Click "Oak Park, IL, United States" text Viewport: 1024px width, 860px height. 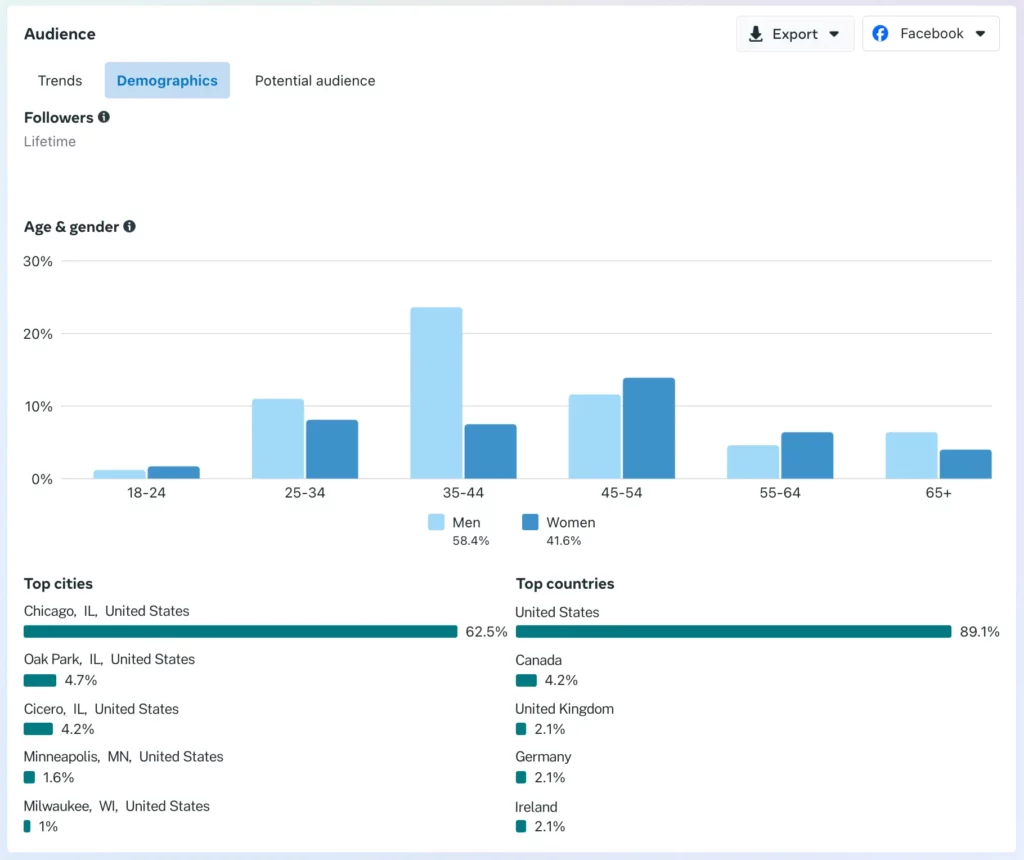click(x=109, y=660)
